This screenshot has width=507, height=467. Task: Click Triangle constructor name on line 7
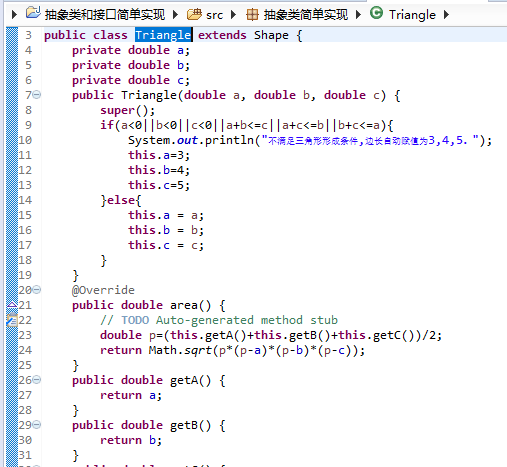[149, 95]
